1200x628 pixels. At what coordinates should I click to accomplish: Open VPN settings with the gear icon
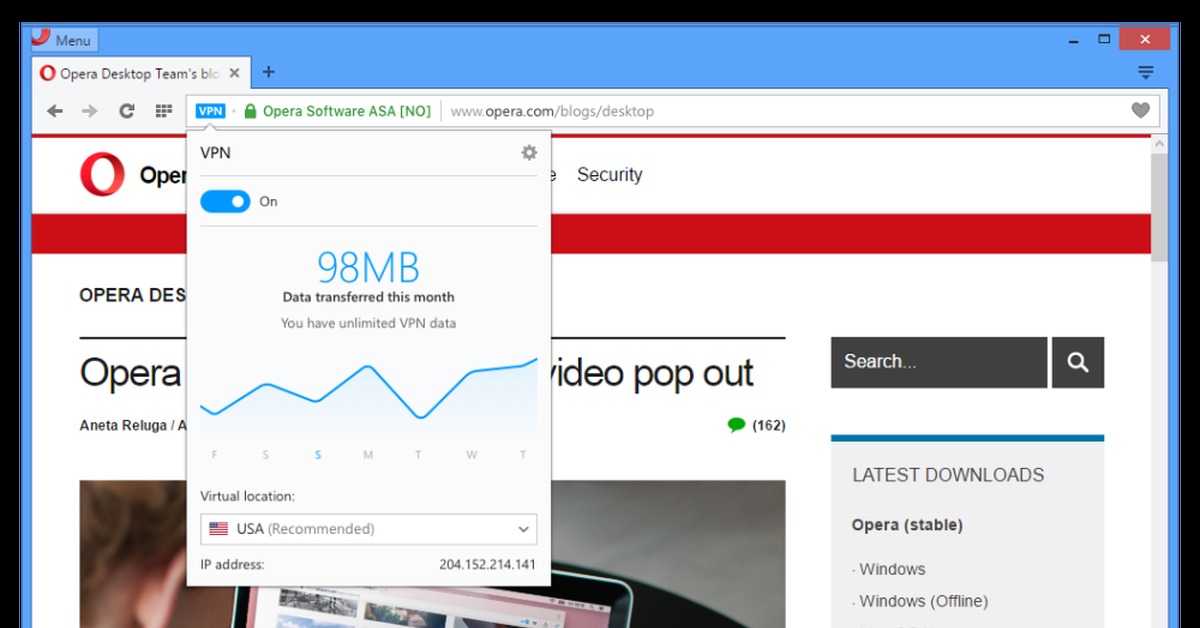click(x=529, y=152)
